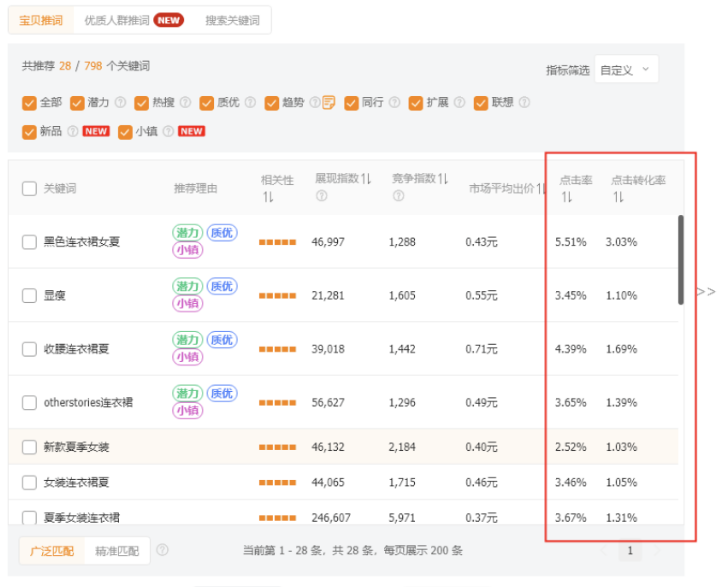
Task: Select all keywords via header checkbox
Action: click(x=29, y=188)
